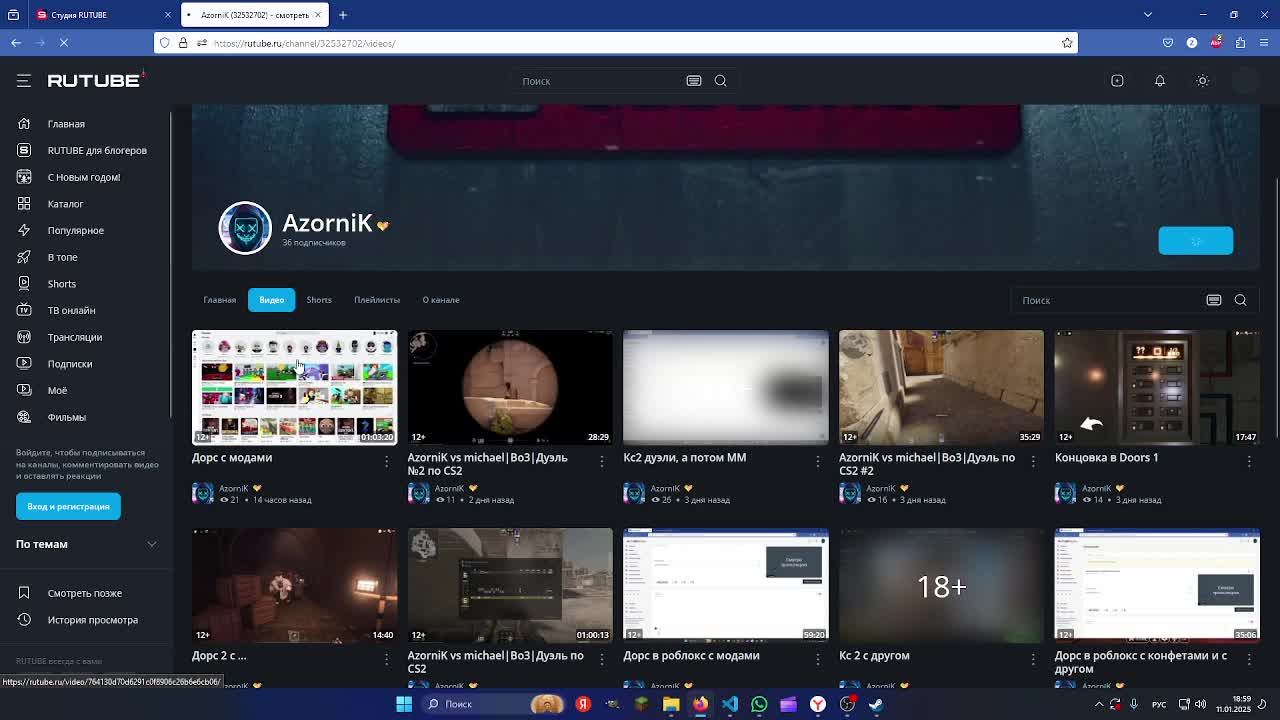This screenshot has width=1280, height=720.
Task: Open options menu for Кс2 дуэли, а потом ММ
Action: (818, 461)
